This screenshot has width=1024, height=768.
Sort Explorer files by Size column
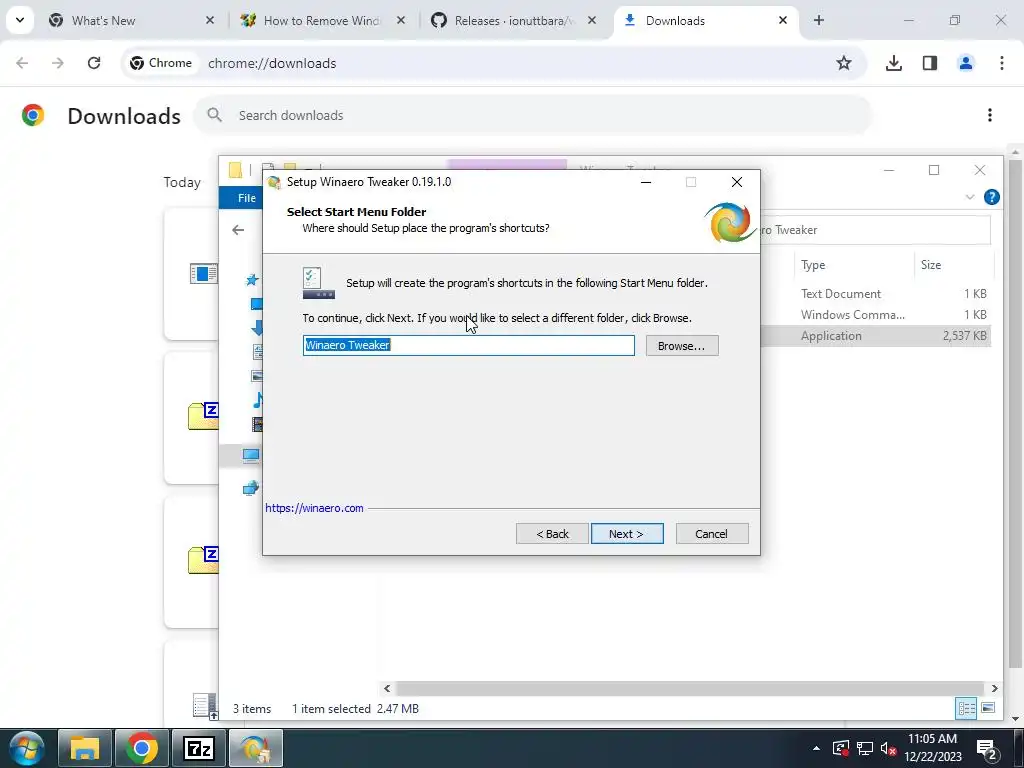pos(931,264)
